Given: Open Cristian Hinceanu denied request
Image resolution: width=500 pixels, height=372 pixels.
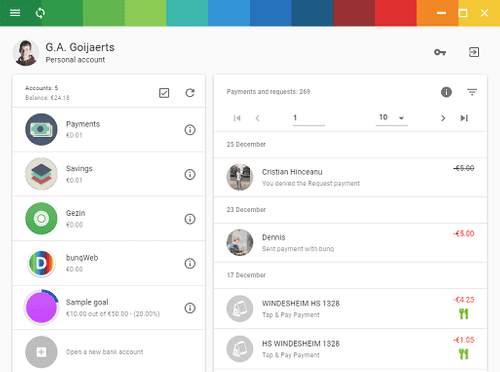Looking at the screenshot, I should pyautogui.click(x=350, y=177).
